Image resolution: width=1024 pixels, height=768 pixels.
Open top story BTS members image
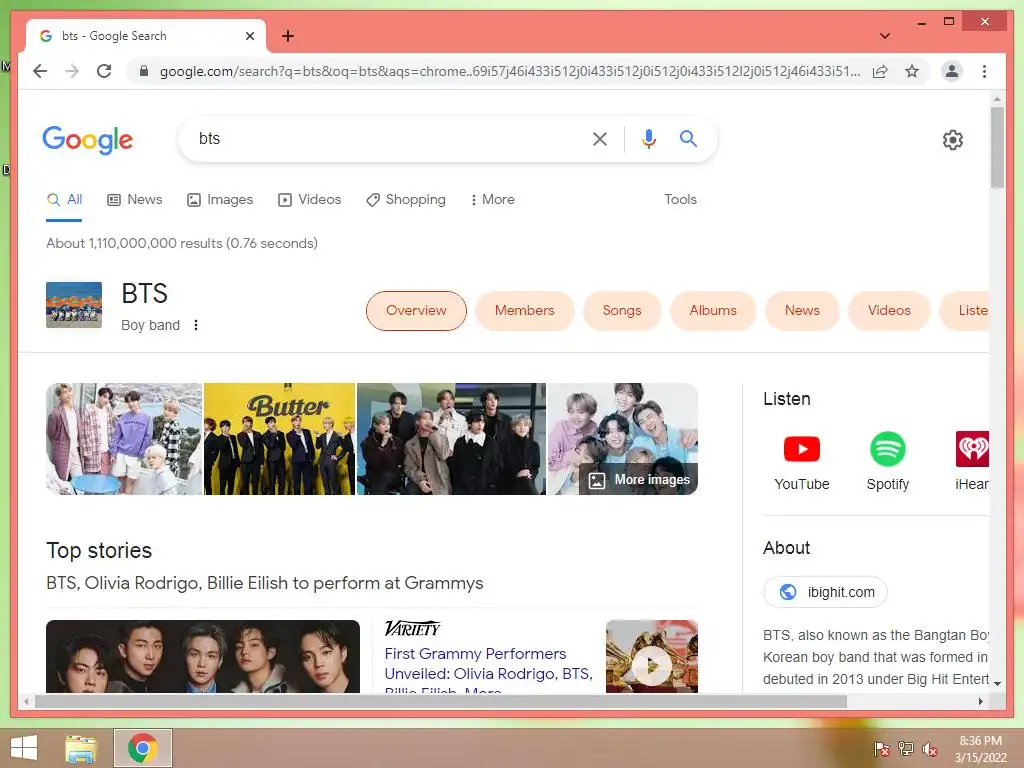[202, 657]
